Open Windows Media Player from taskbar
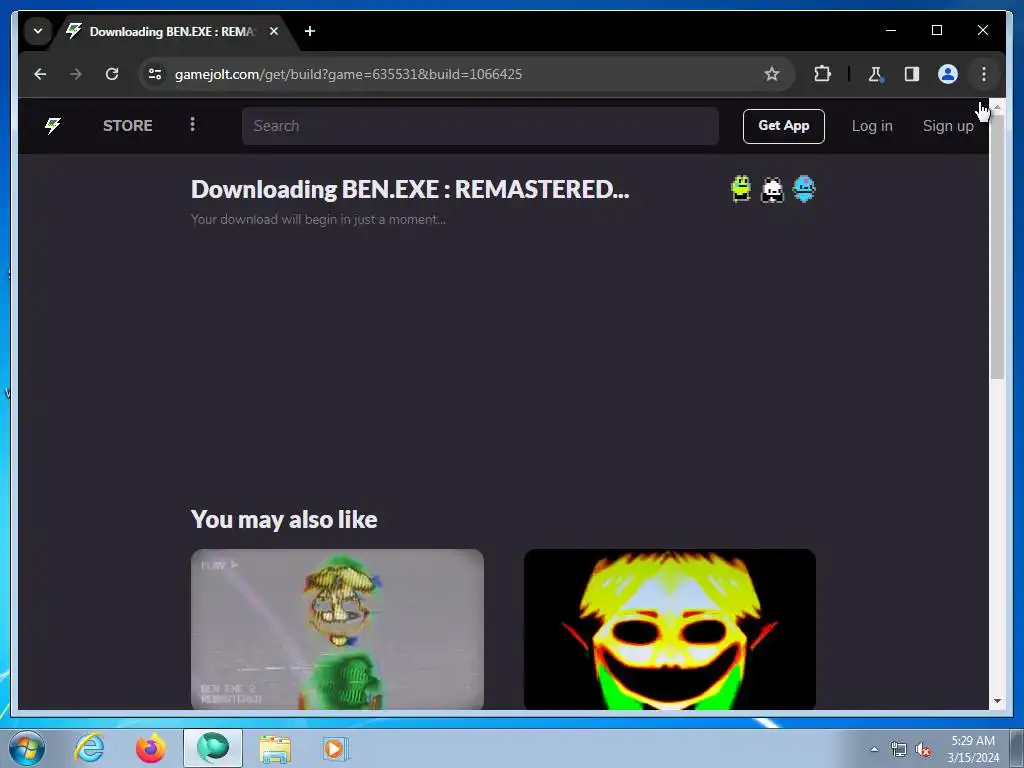 [336, 748]
